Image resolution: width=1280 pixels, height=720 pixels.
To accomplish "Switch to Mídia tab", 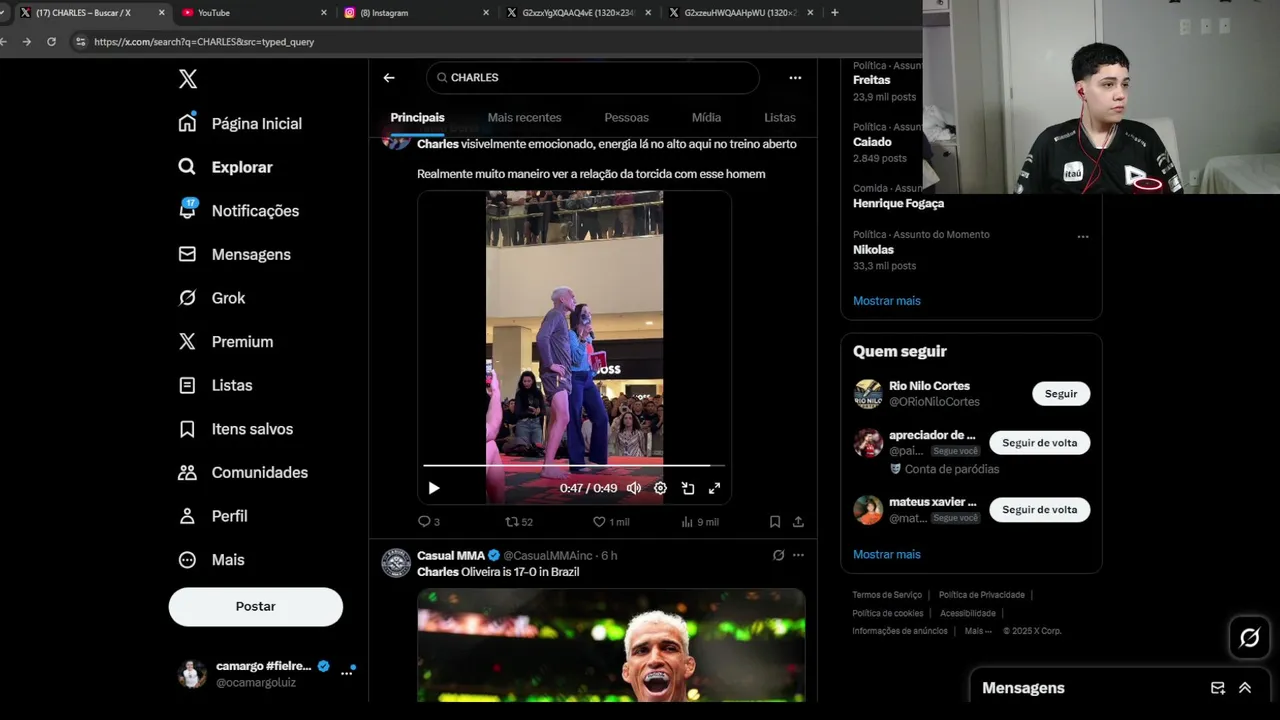I will [706, 117].
